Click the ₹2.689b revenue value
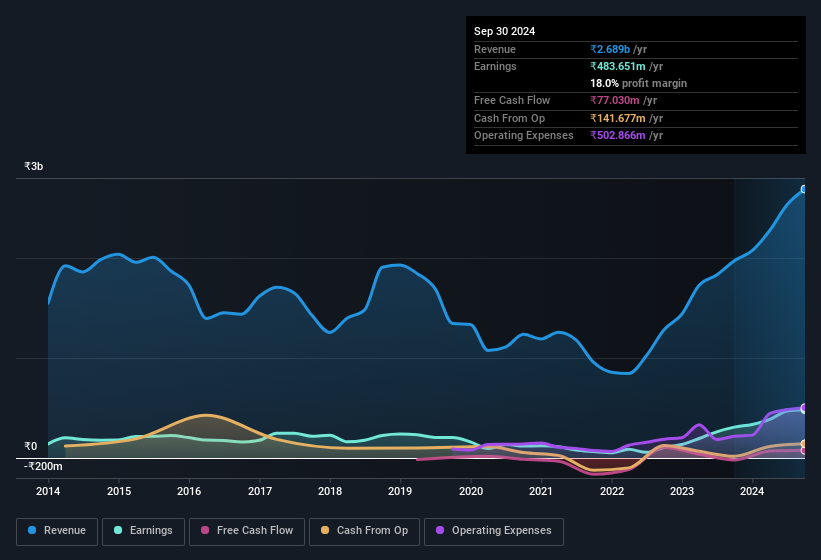 pos(610,49)
